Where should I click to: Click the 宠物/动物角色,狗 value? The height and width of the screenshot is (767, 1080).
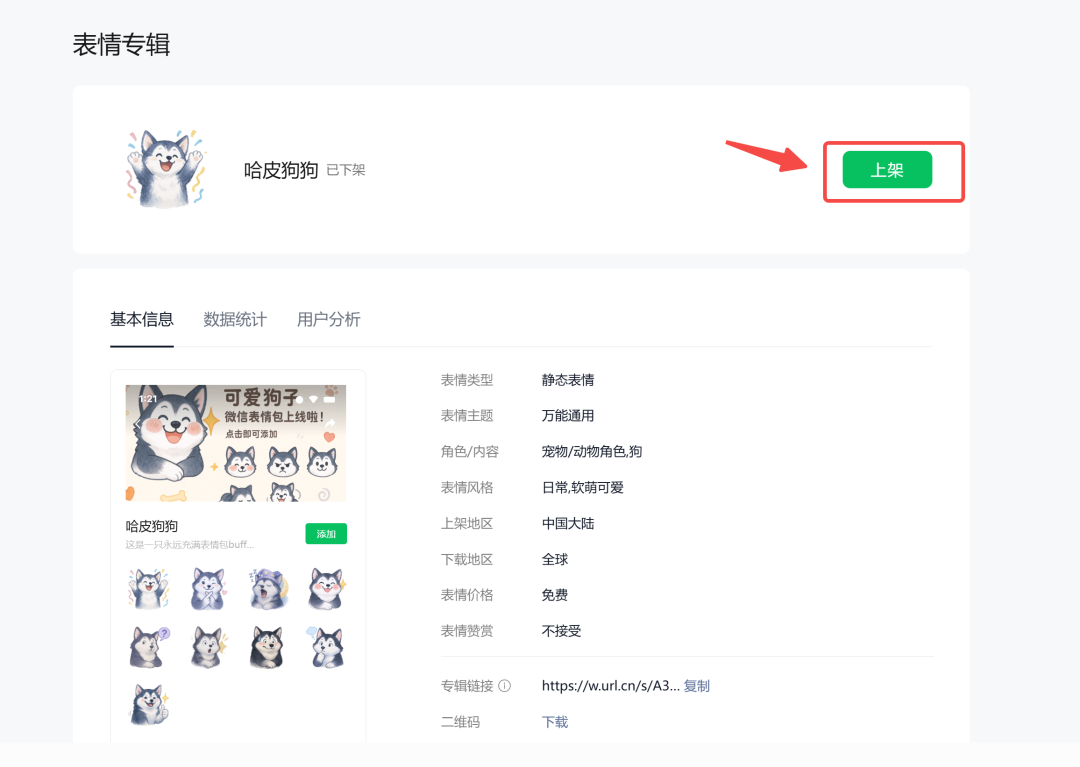592,452
